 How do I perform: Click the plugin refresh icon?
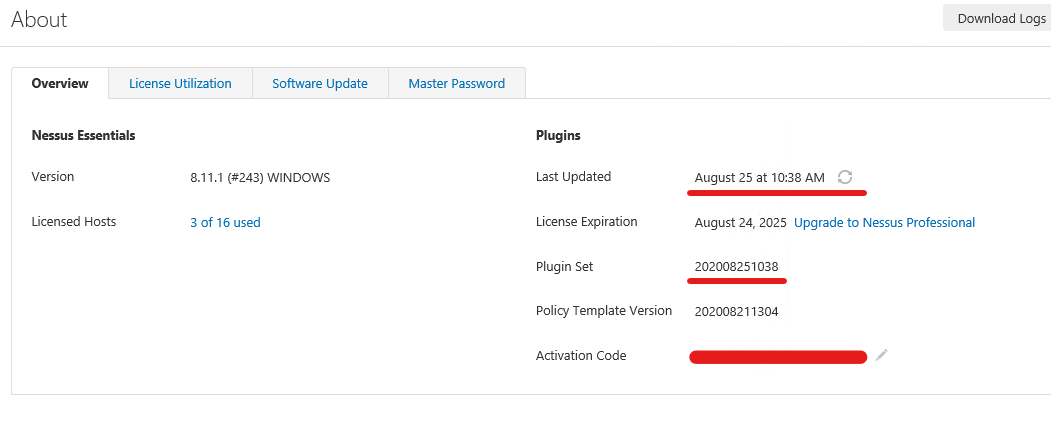845,177
